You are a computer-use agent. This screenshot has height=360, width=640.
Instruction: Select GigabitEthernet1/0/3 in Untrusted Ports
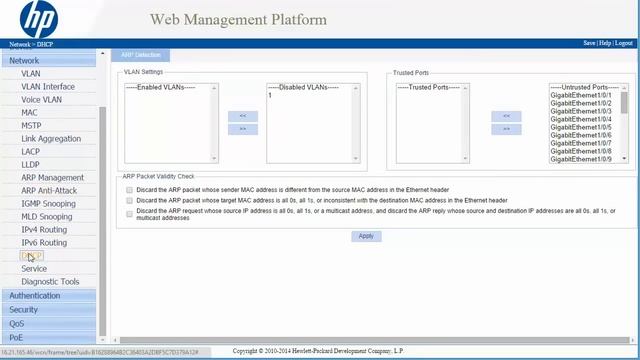[x=581, y=111]
